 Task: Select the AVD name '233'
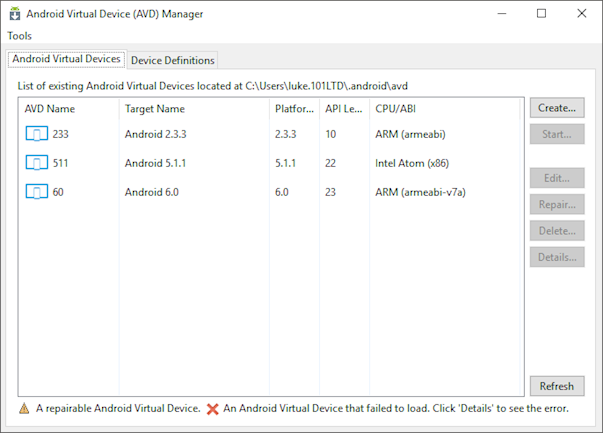click(60, 134)
